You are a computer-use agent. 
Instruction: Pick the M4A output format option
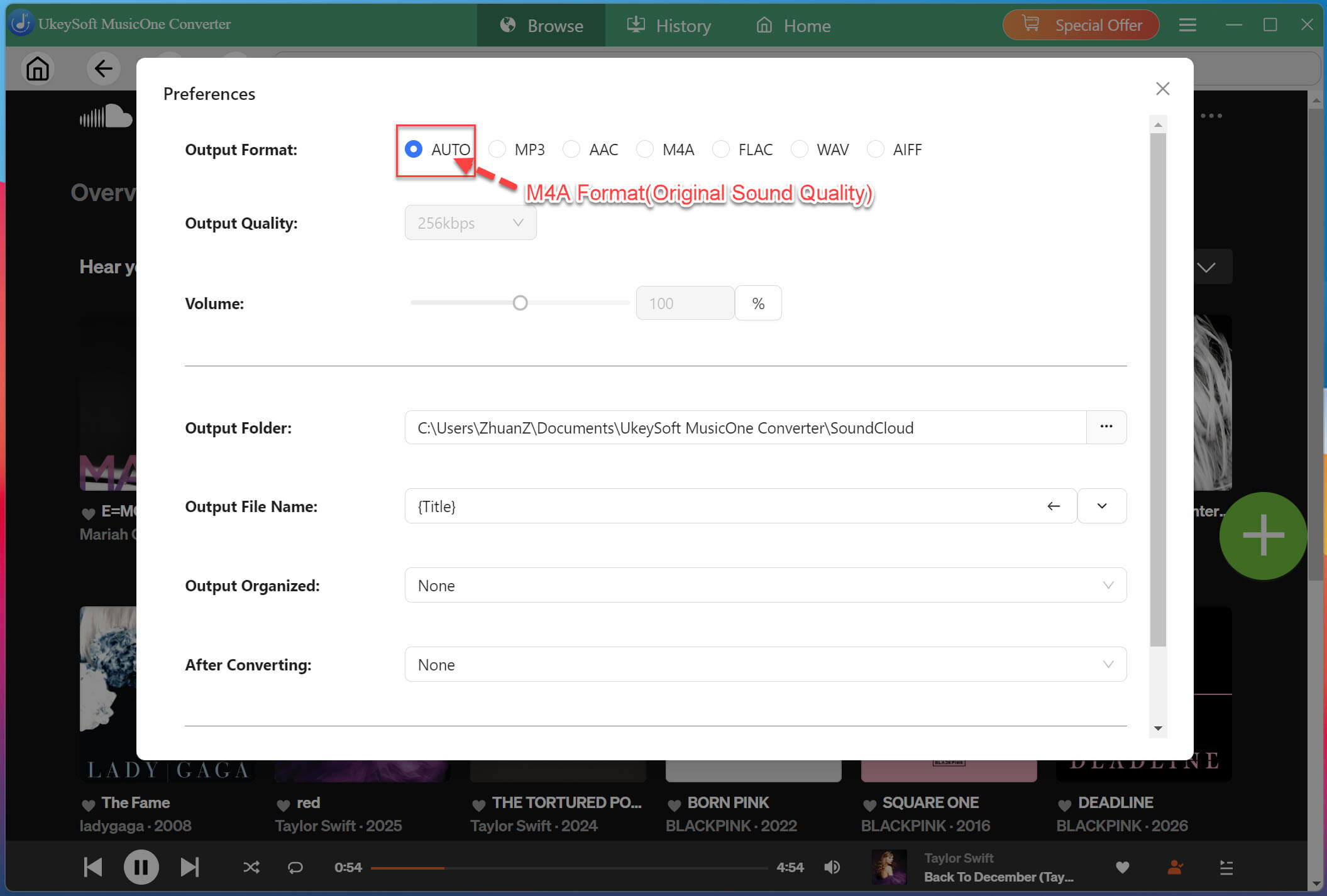coord(645,150)
